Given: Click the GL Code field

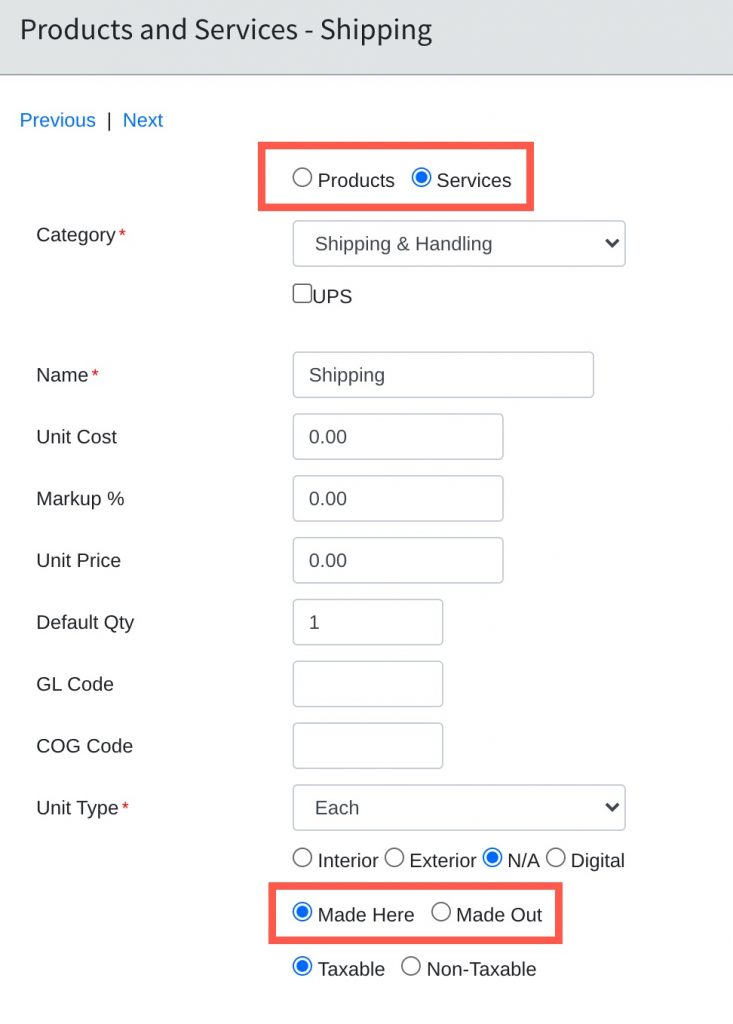Looking at the screenshot, I should coord(367,683).
